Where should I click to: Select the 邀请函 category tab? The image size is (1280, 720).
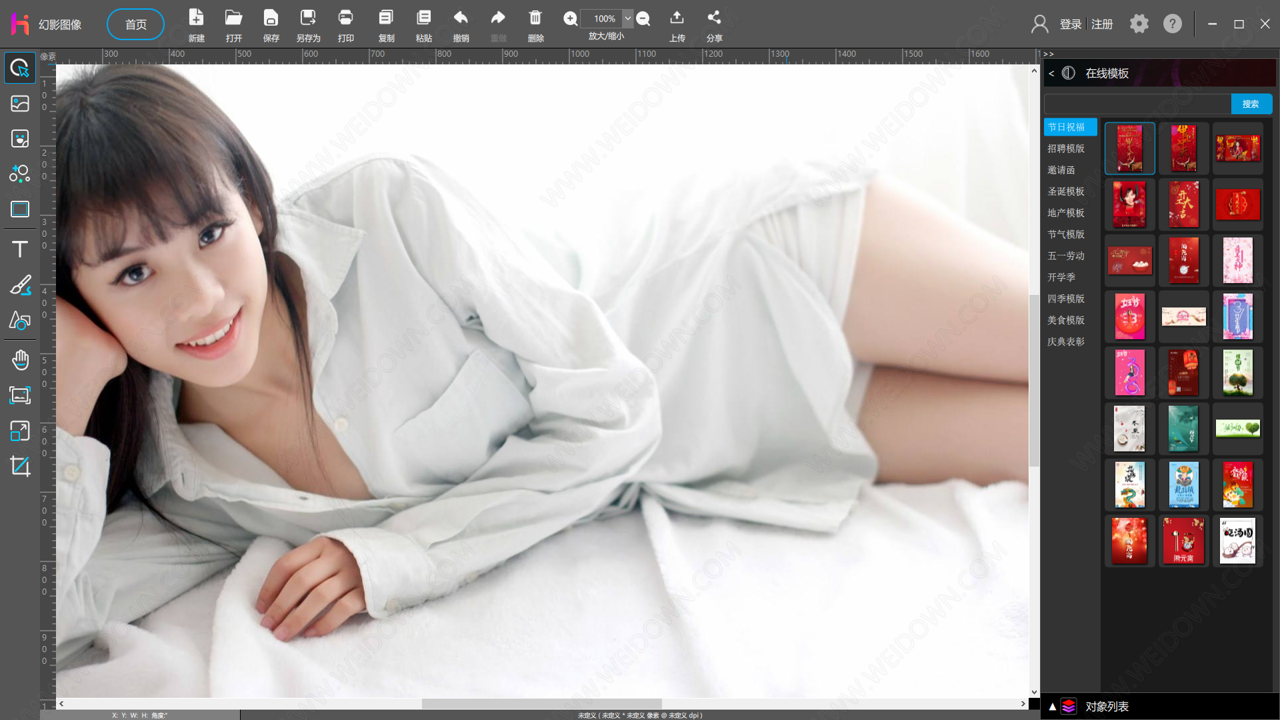tap(1062, 170)
